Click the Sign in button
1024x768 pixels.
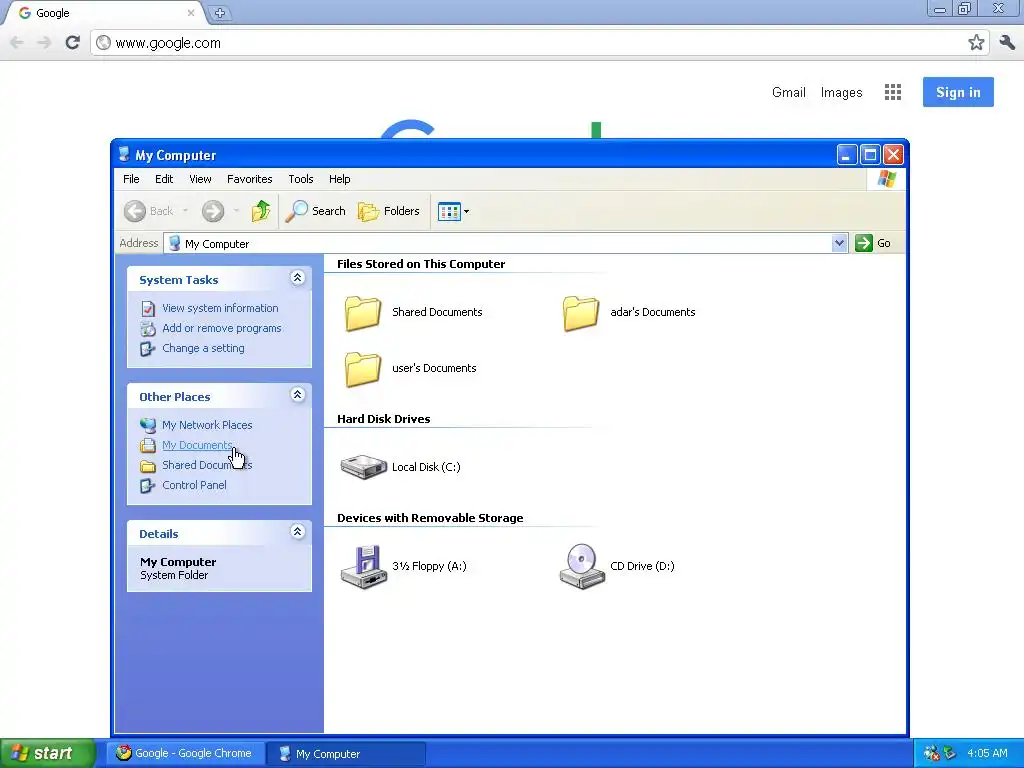(958, 92)
